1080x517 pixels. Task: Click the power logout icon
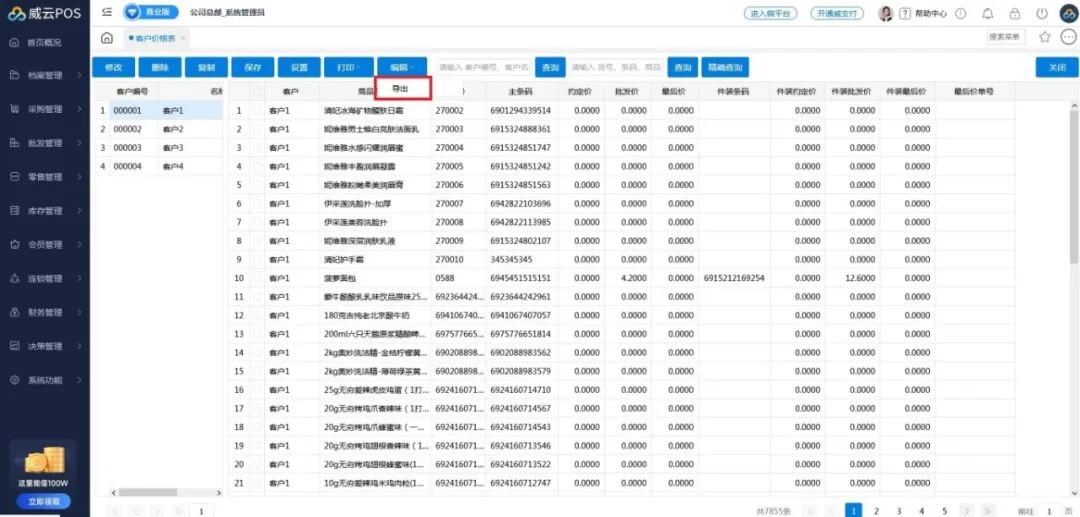tap(1042, 14)
